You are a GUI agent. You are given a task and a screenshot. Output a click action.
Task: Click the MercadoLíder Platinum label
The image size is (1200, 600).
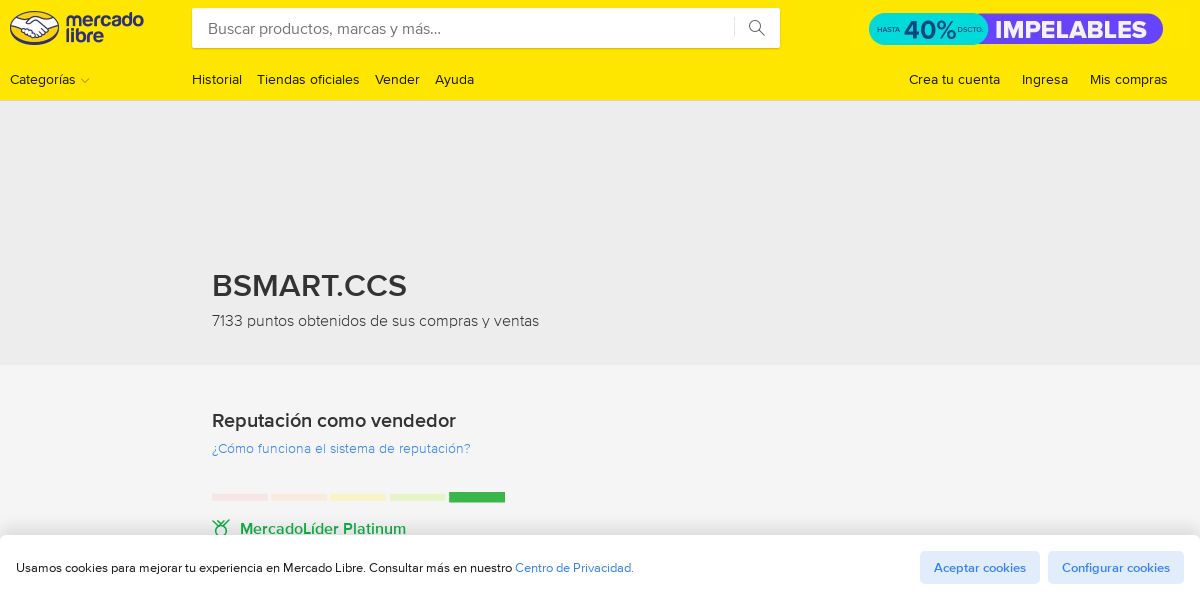coord(323,529)
